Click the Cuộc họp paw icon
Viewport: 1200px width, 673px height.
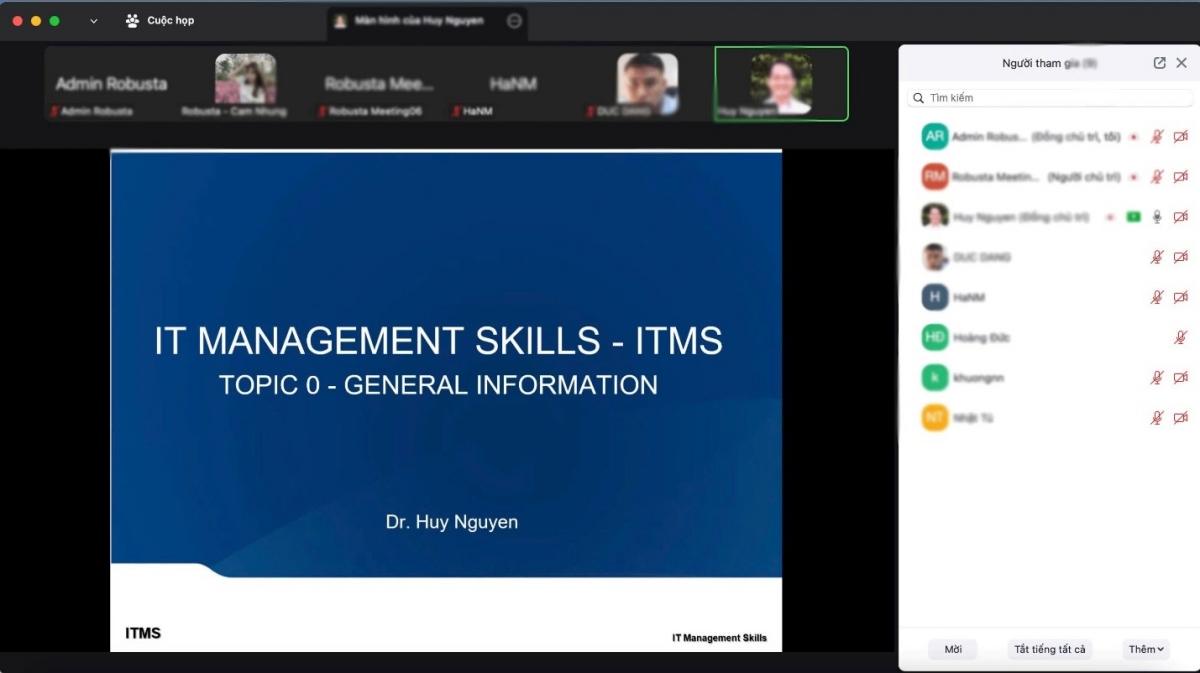[x=132, y=21]
